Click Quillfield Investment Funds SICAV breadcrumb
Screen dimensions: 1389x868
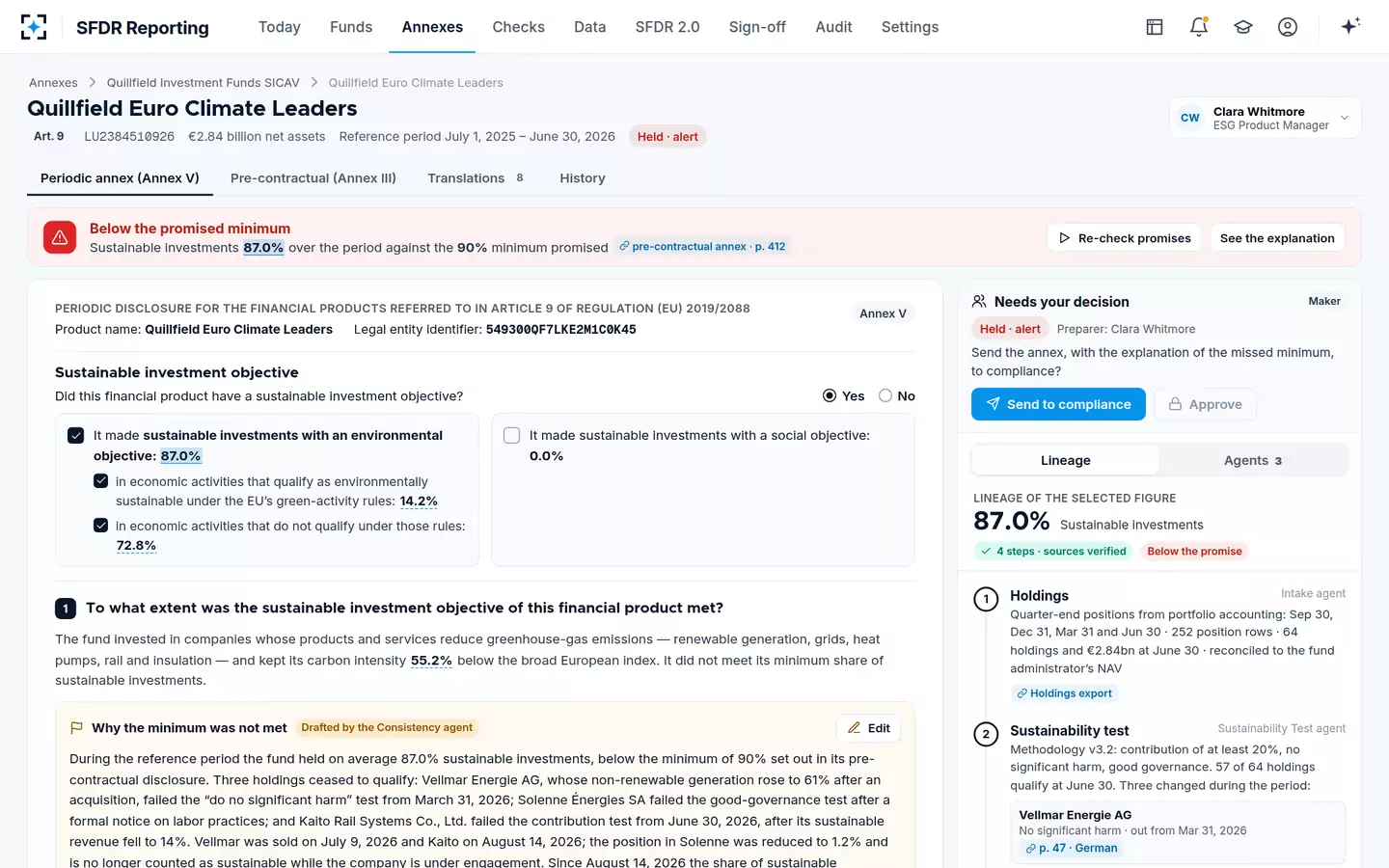point(203,83)
